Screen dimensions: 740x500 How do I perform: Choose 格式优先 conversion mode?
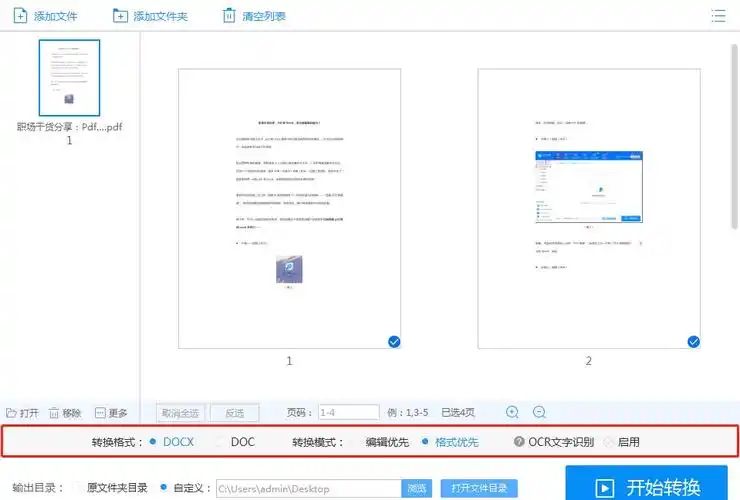coord(426,441)
